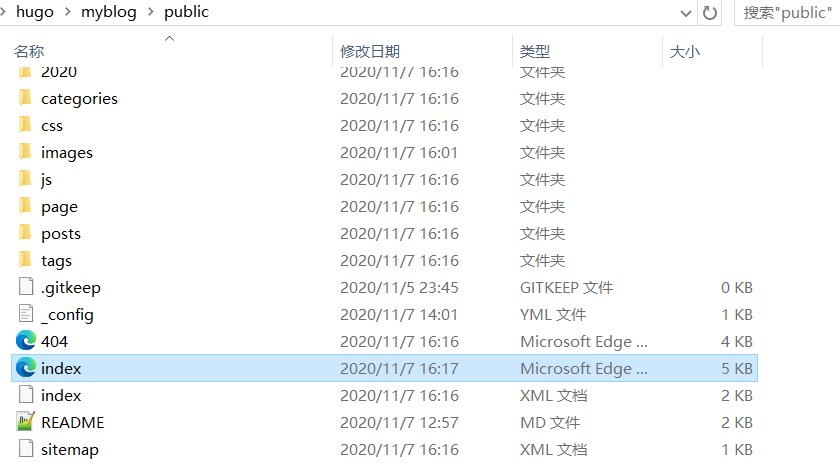Image resolution: width=840 pixels, height=471 pixels.
Task: Select the categories folder name
Action: coord(79,99)
